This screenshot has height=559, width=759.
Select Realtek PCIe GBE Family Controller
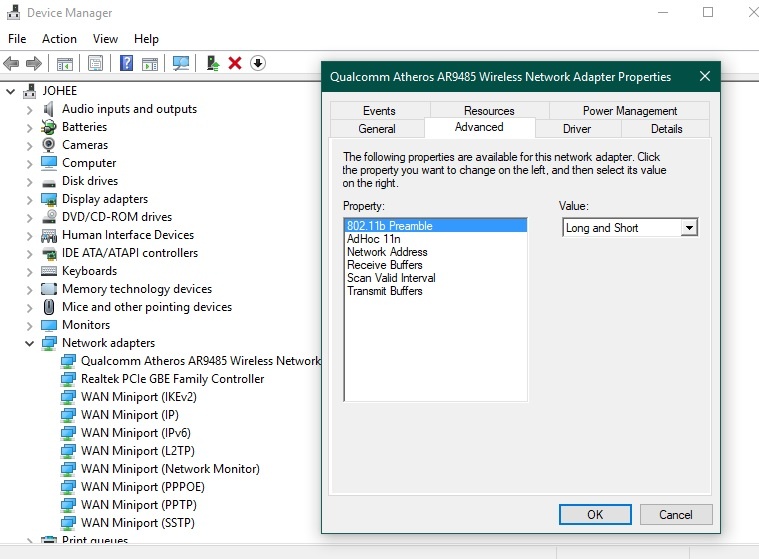point(172,379)
